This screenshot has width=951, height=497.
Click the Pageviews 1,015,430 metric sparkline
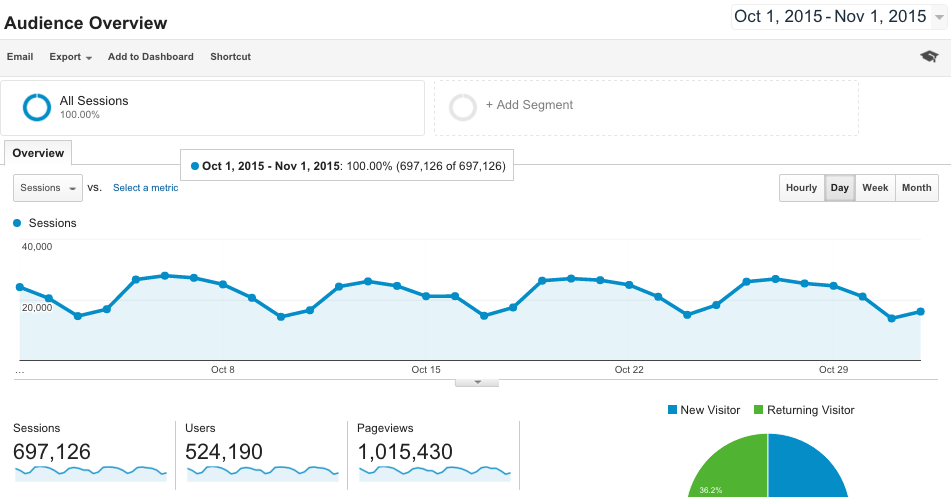pyautogui.click(x=435, y=473)
